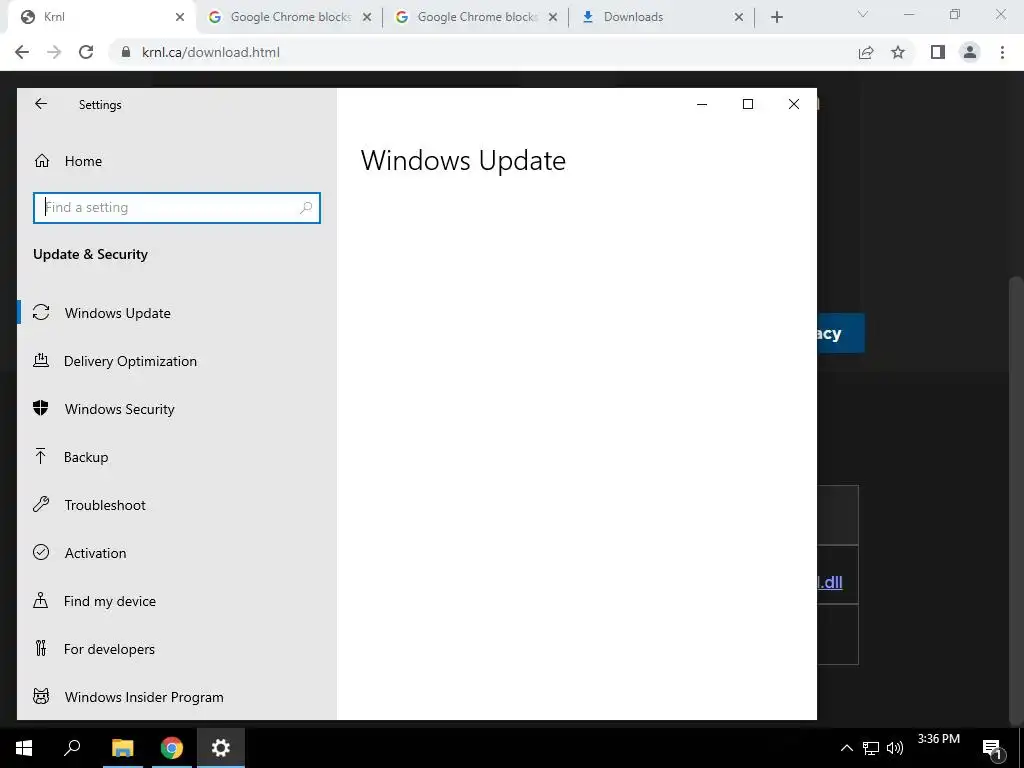Go back using the Settings back arrow

click(x=41, y=104)
